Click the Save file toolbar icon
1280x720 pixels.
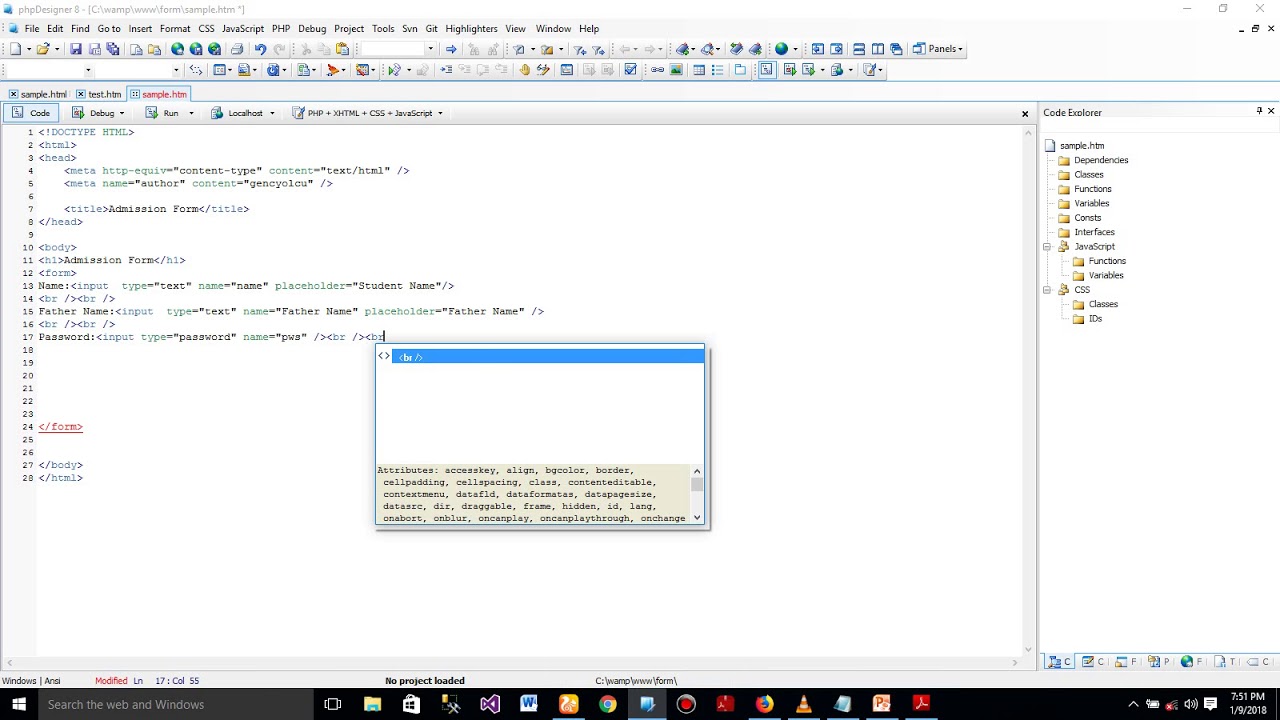coord(75,49)
